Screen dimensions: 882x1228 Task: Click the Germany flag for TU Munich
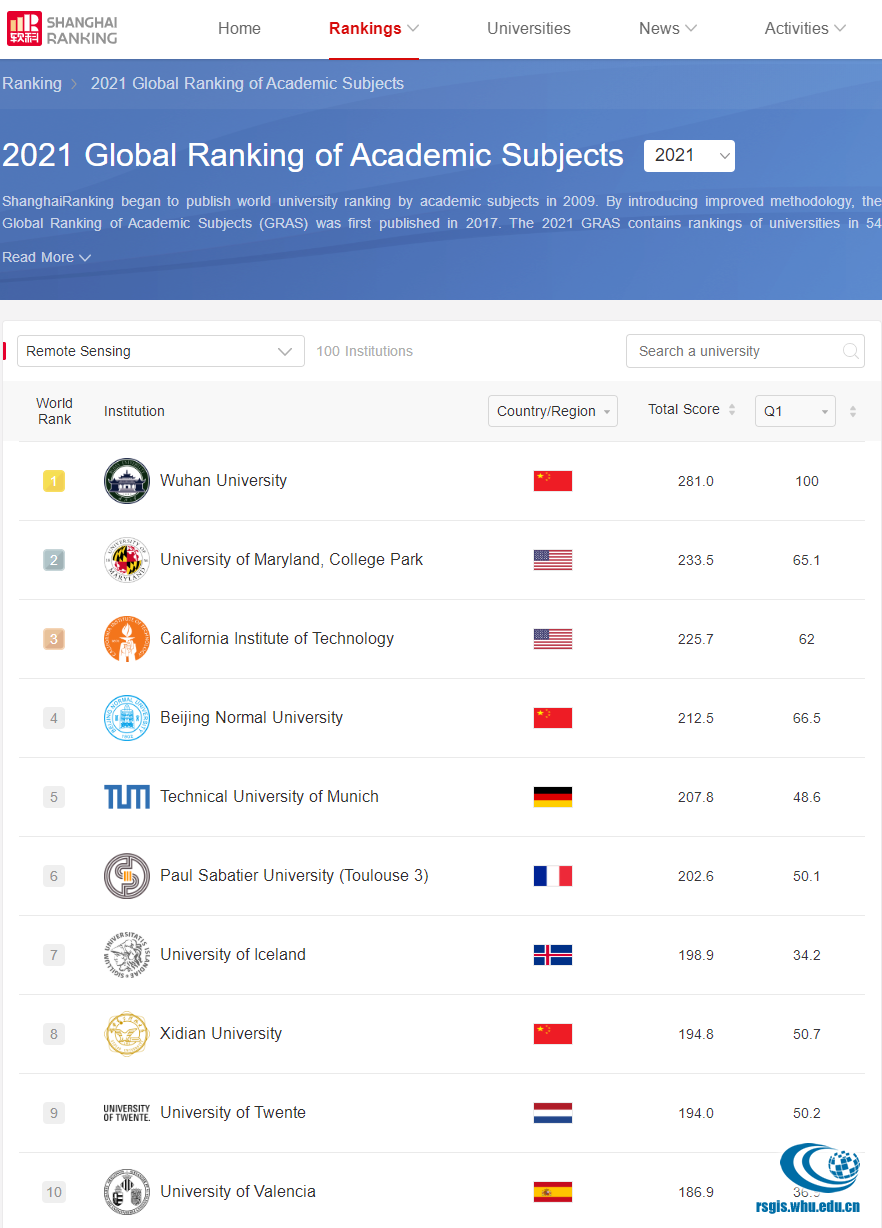pos(553,797)
